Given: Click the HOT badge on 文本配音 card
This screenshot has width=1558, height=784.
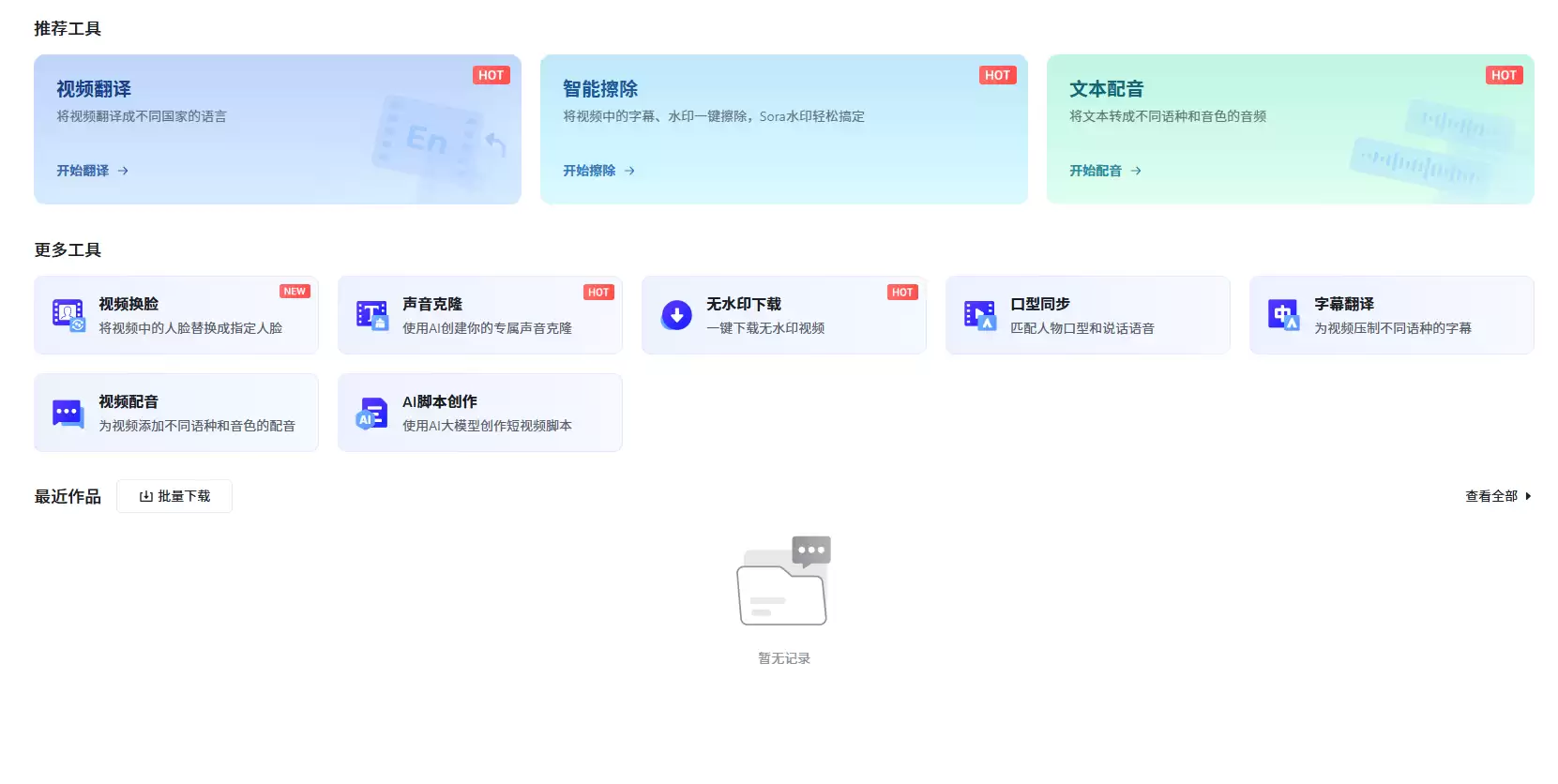Looking at the screenshot, I should point(1505,75).
